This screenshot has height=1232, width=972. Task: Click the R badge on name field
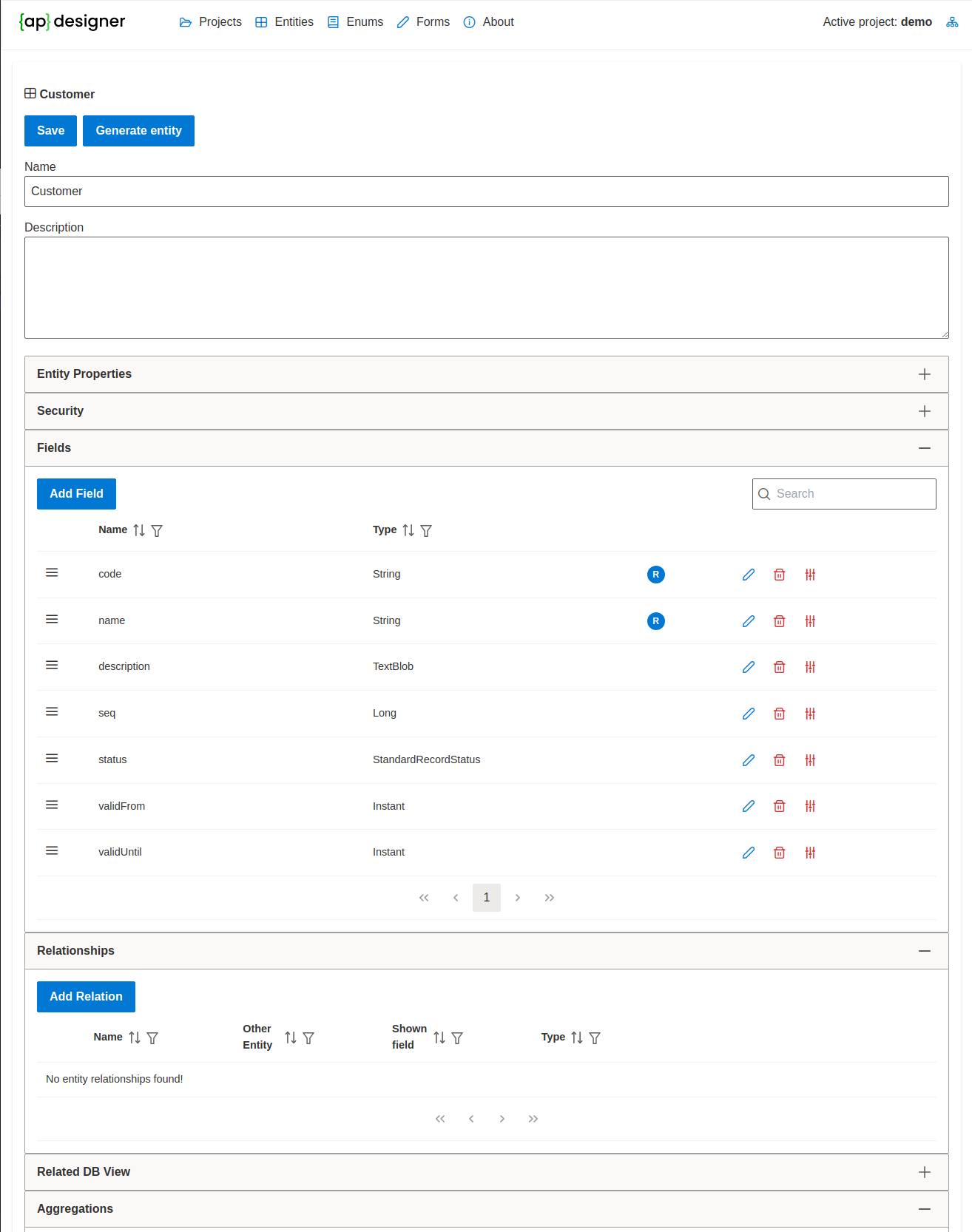pos(655,621)
